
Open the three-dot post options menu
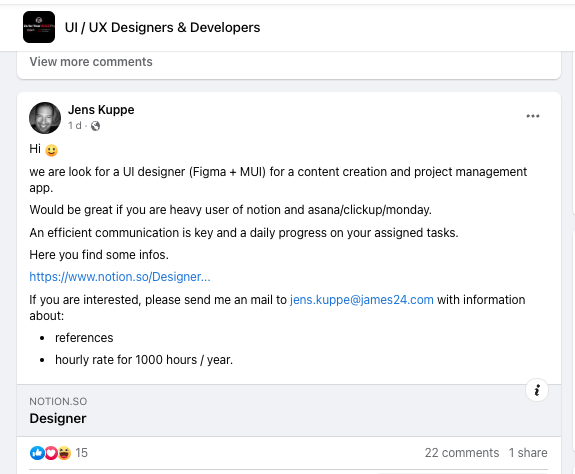coord(532,116)
